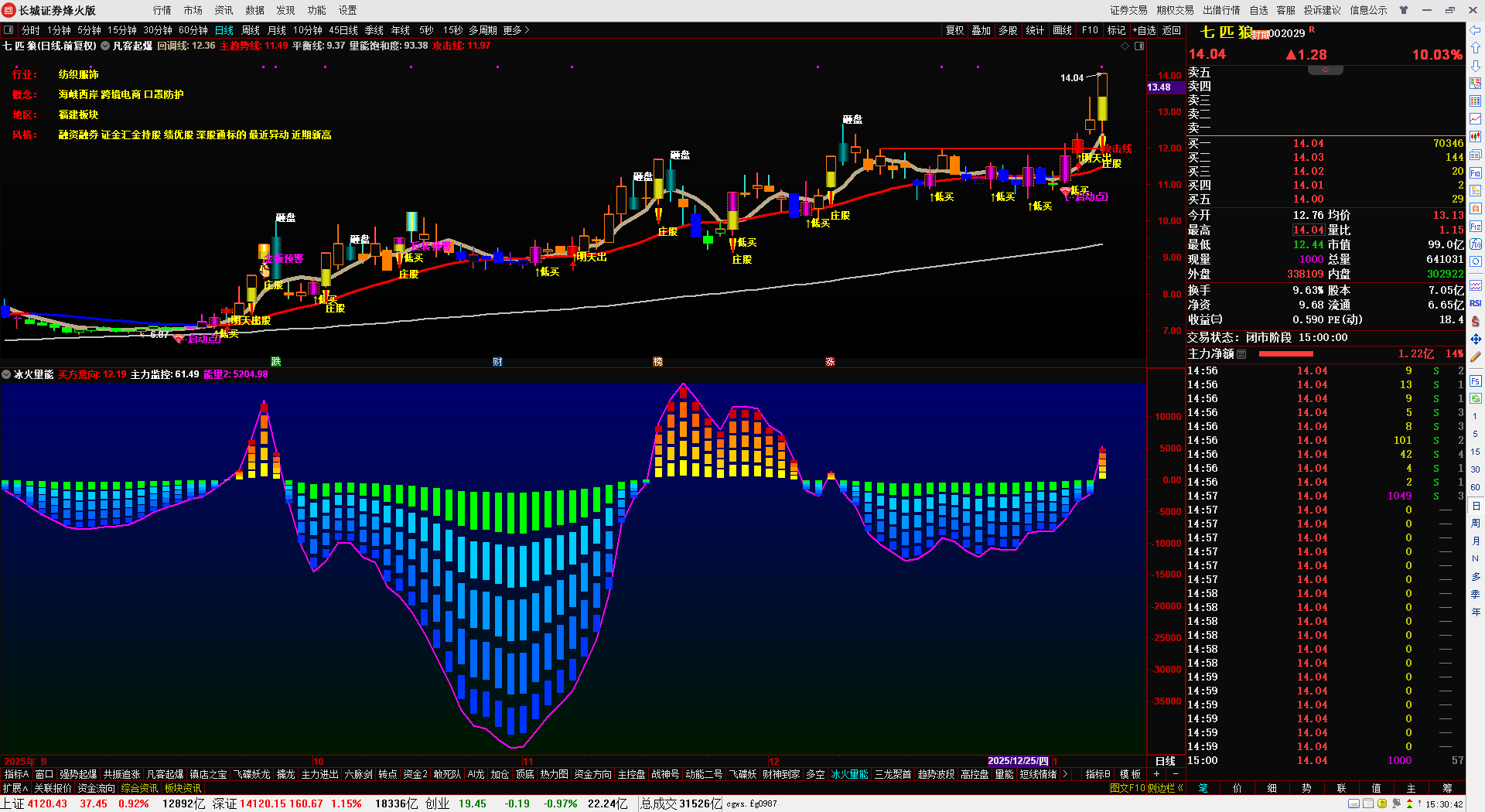
Task: Toggle the 冰火量能 indicator circle marker
Action: tap(6, 374)
